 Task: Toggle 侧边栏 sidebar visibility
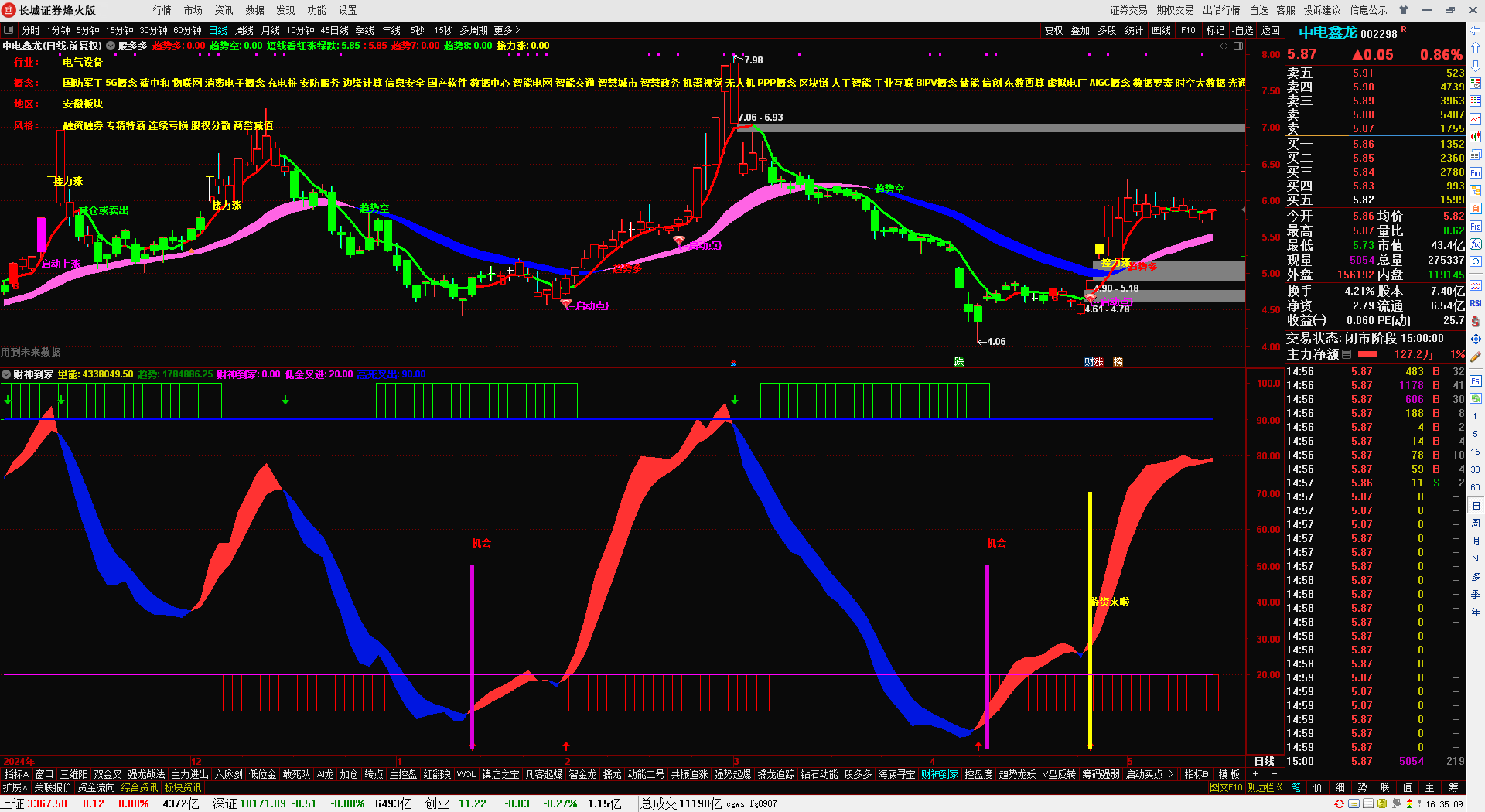click(x=1264, y=787)
